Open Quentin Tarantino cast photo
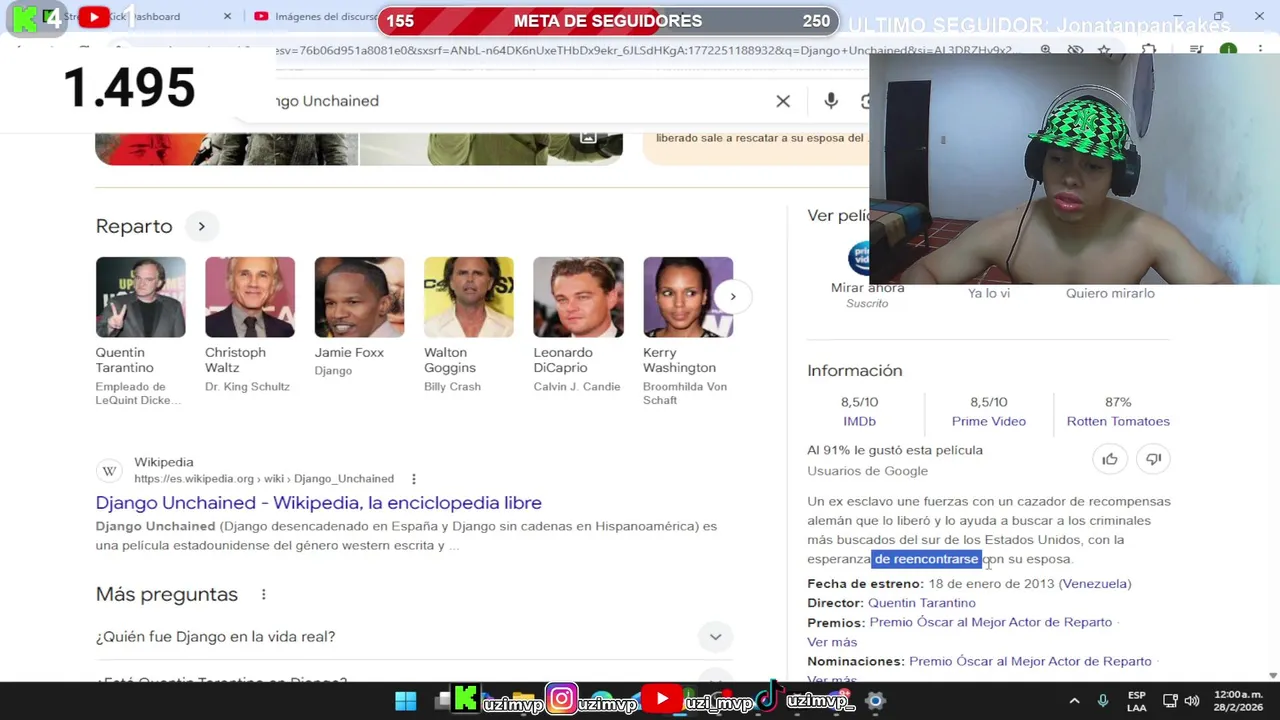1280x720 pixels. [x=140, y=297]
